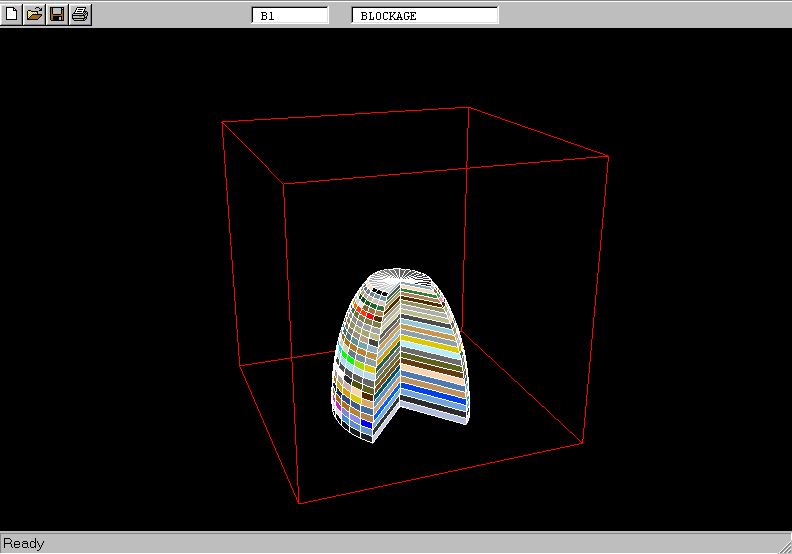
Task: Click the top-right corner of red bounding box
Action: click(608, 156)
